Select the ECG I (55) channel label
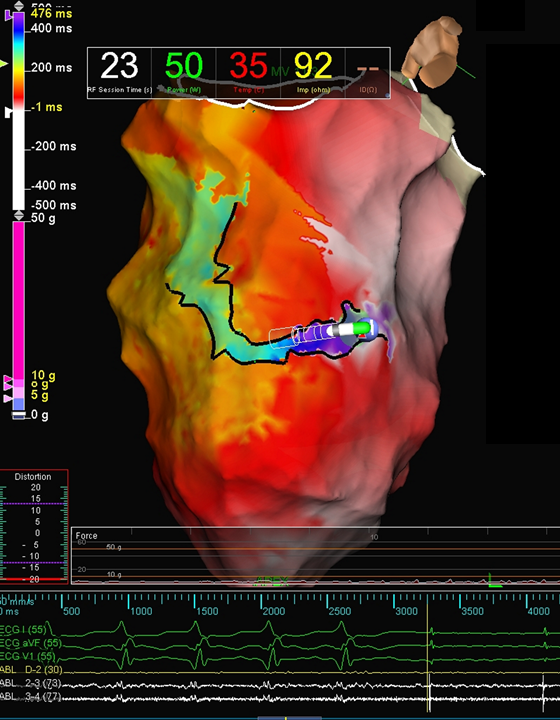Screen dimensions: 560x720 tap(25, 630)
